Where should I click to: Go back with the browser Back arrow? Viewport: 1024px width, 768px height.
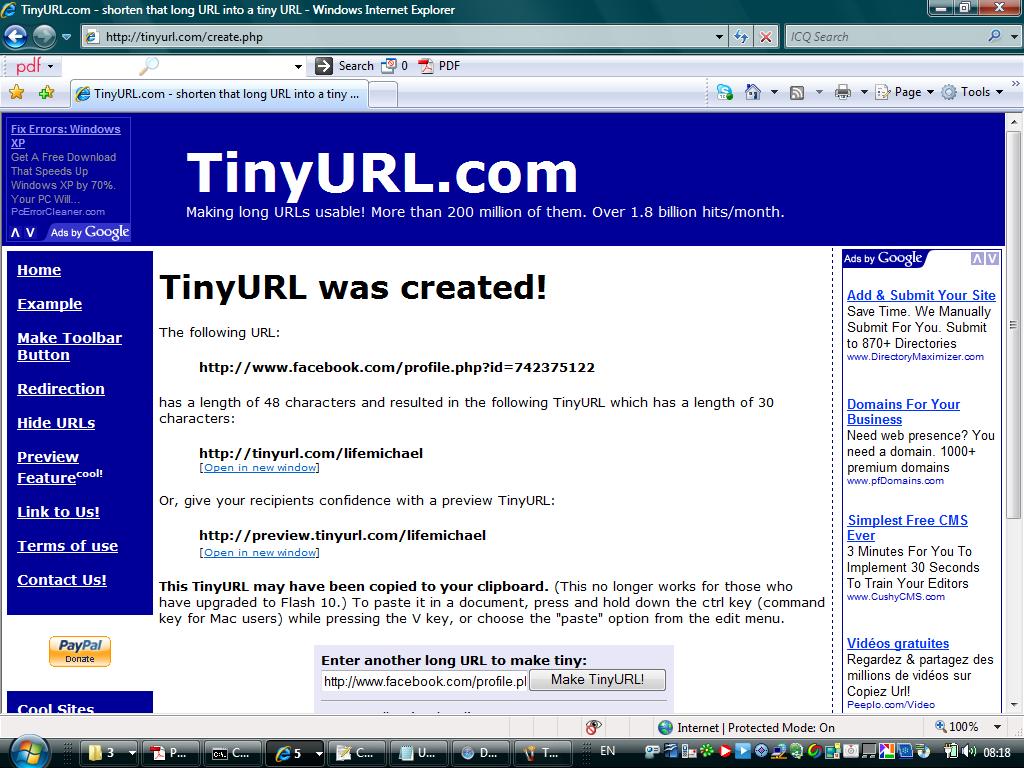[x=15, y=36]
